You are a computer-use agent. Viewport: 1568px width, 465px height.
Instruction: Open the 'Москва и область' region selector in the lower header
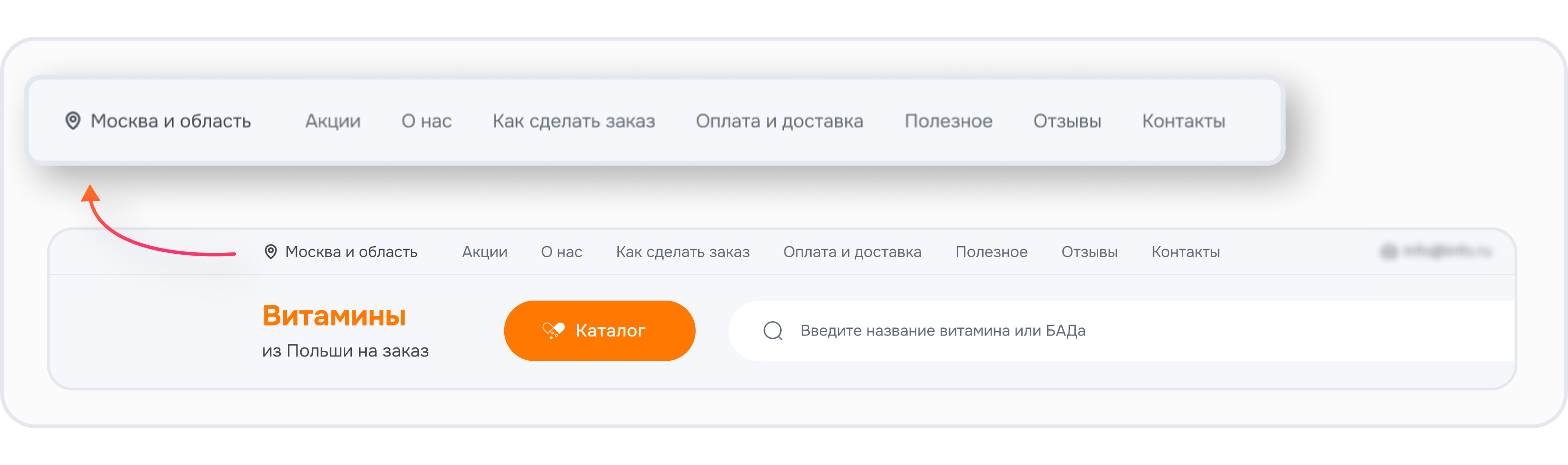pos(351,252)
